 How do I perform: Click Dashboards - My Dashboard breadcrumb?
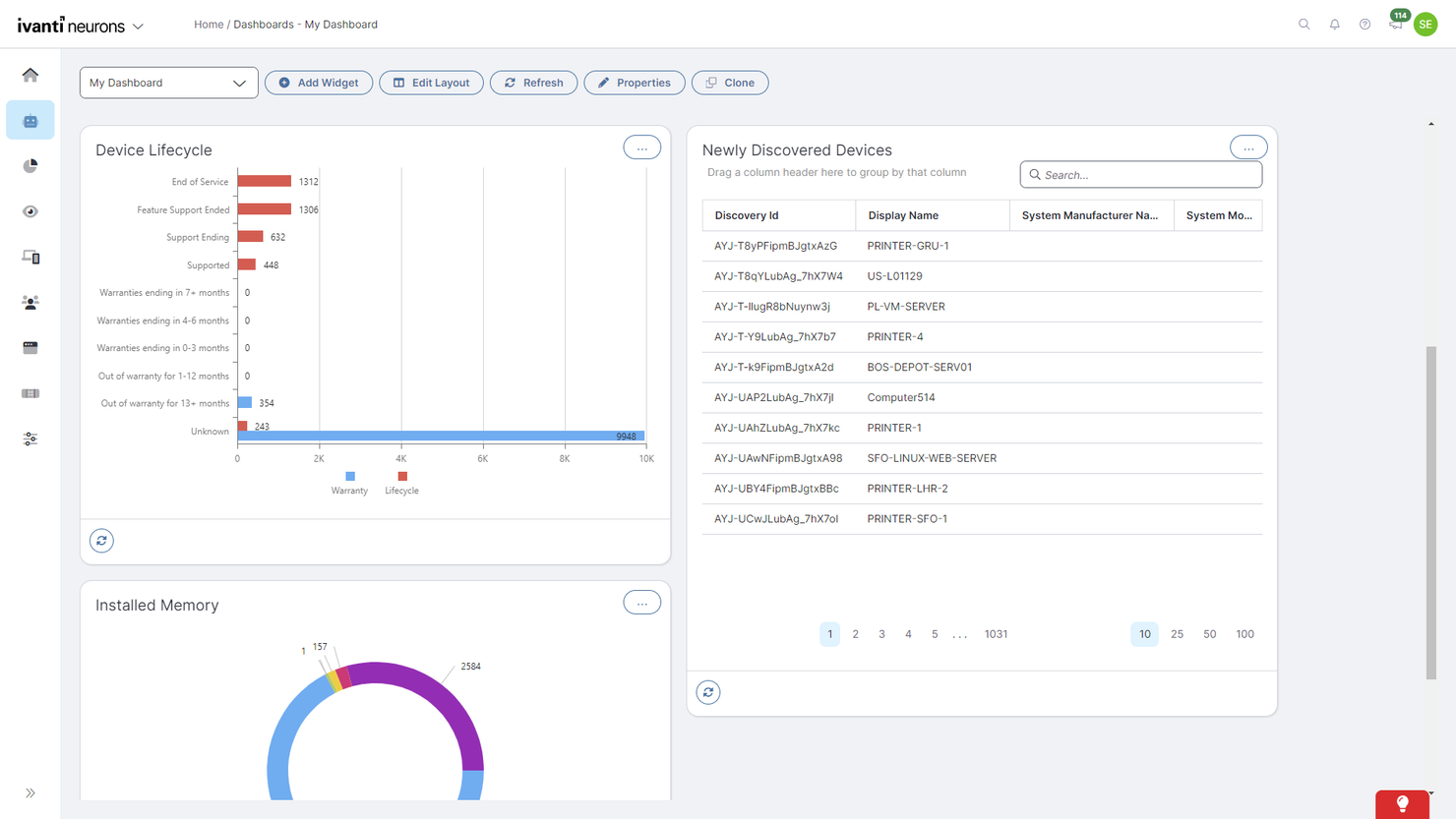(x=305, y=25)
